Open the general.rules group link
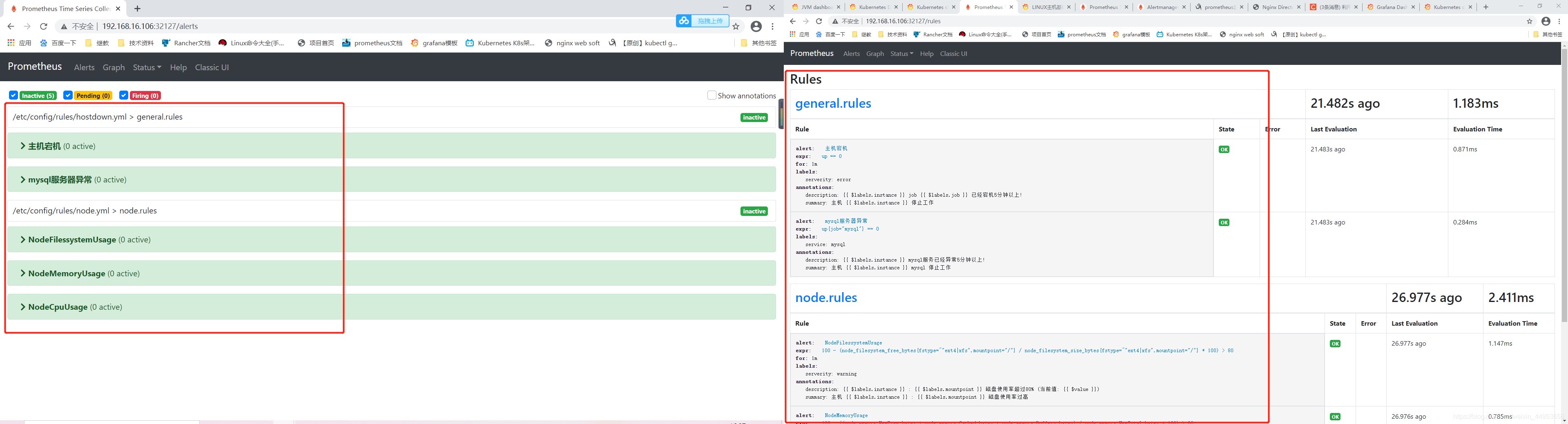 tap(833, 103)
